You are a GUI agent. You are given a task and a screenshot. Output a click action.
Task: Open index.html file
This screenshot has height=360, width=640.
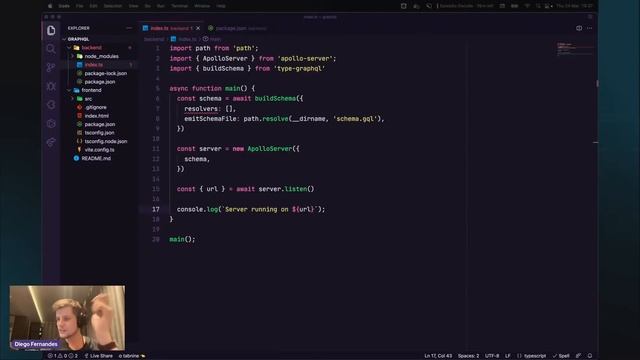[x=97, y=116]
